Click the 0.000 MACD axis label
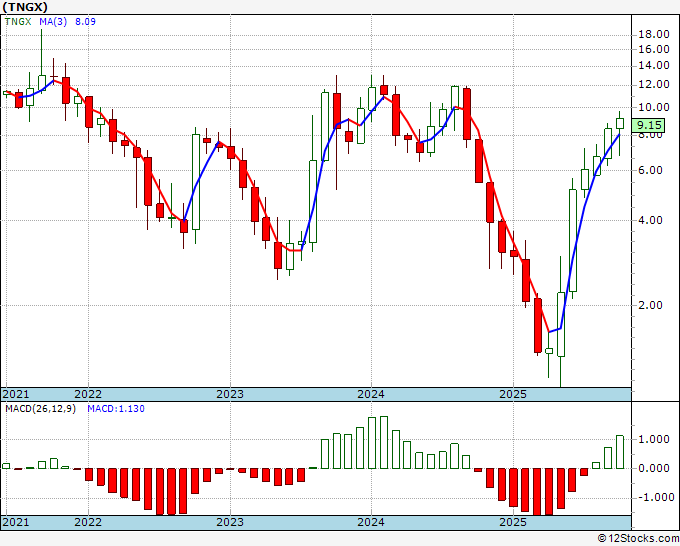 654,468
